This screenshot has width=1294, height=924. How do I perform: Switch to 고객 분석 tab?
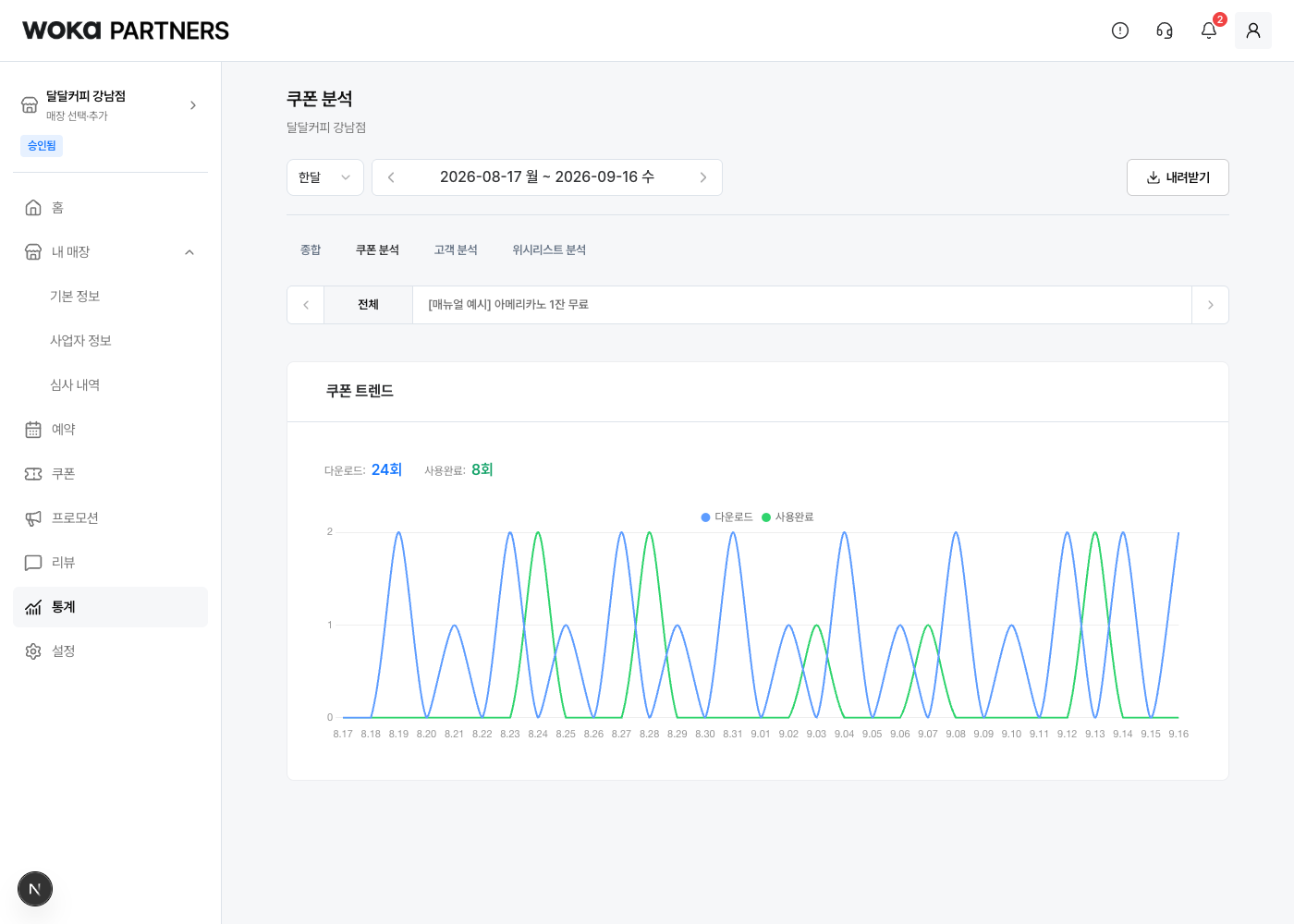click(456, 250)
